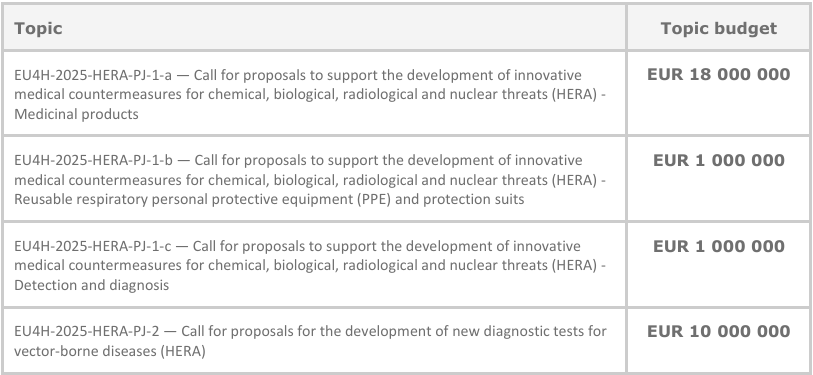Click the 'EU4H-2025-HERA-PJ-1-b' code
Image resolution: width=813 pixels, height=375 pixels.
[93, 160]
